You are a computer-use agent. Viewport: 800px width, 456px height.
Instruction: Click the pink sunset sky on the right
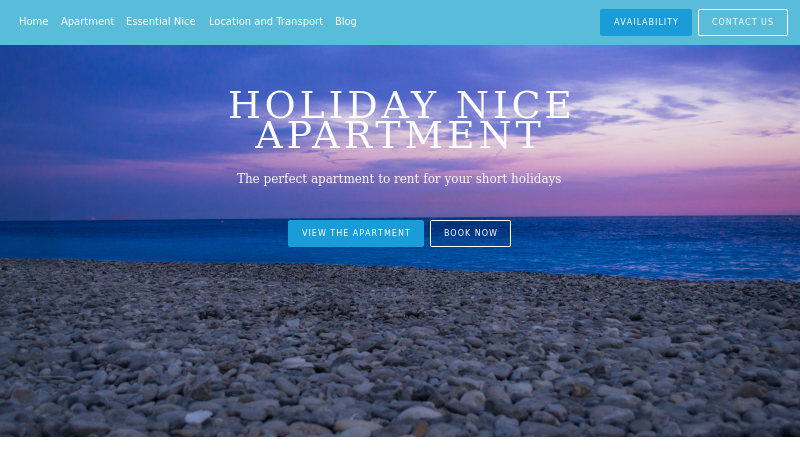coord(714,168)
